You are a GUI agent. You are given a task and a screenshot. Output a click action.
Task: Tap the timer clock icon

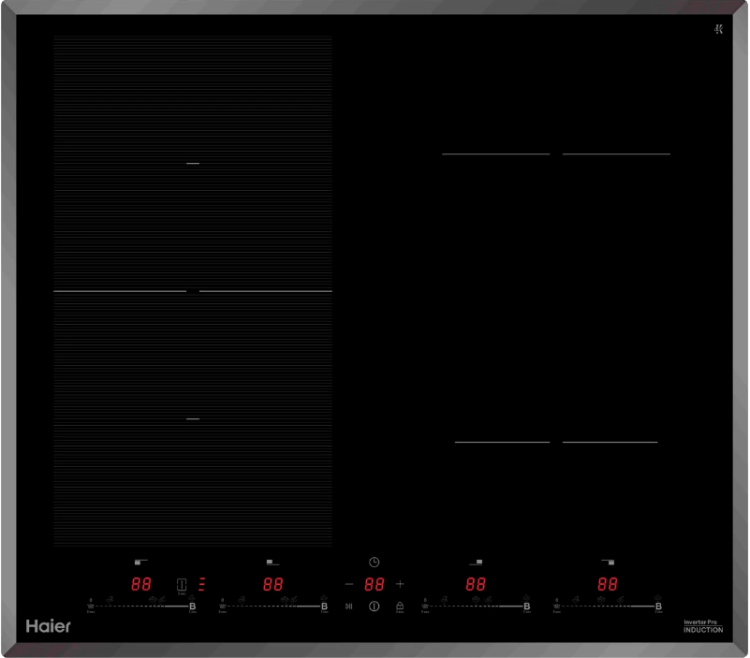[374, 563]
